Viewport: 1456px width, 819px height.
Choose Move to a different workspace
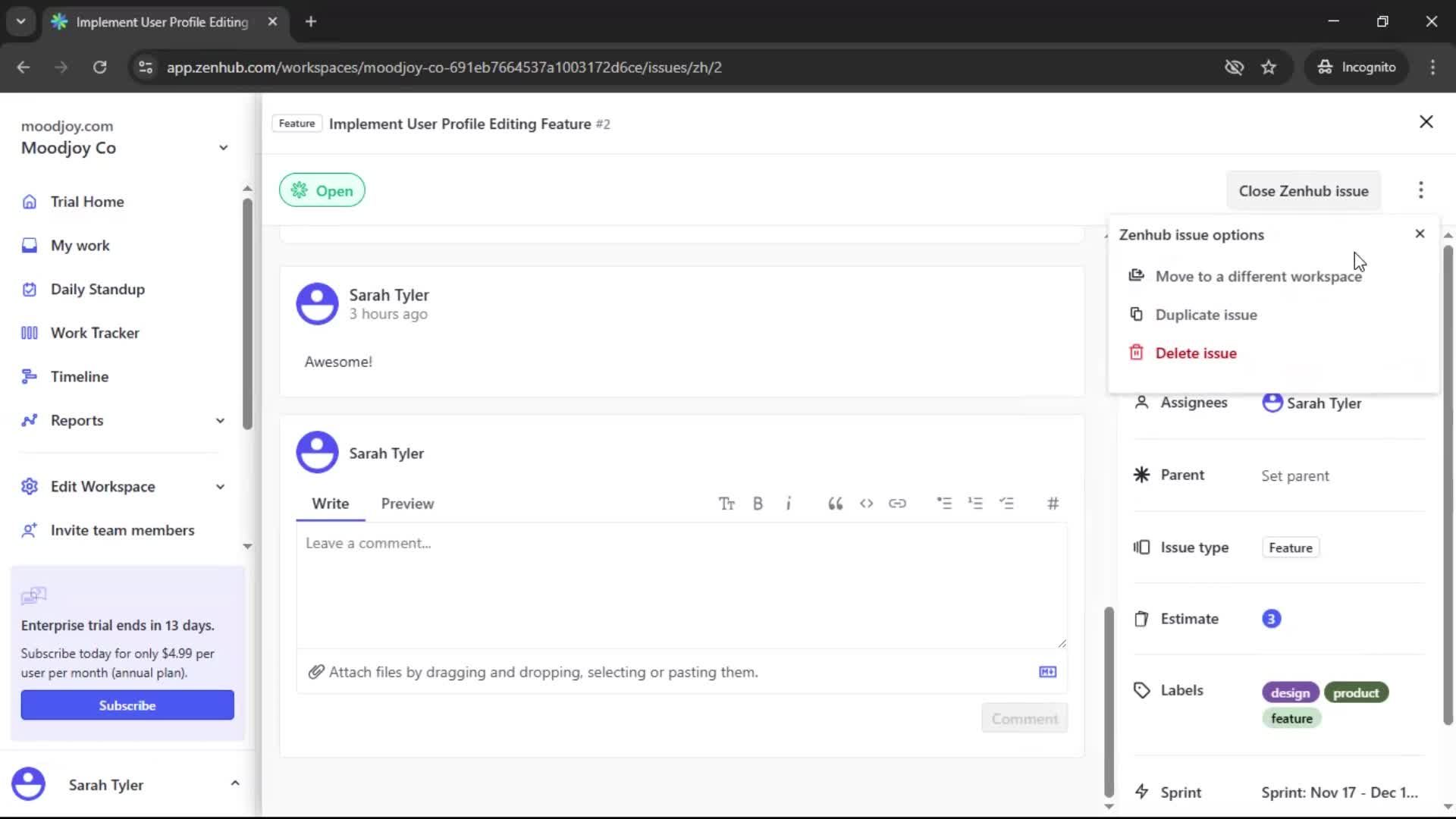[1259, 276]
